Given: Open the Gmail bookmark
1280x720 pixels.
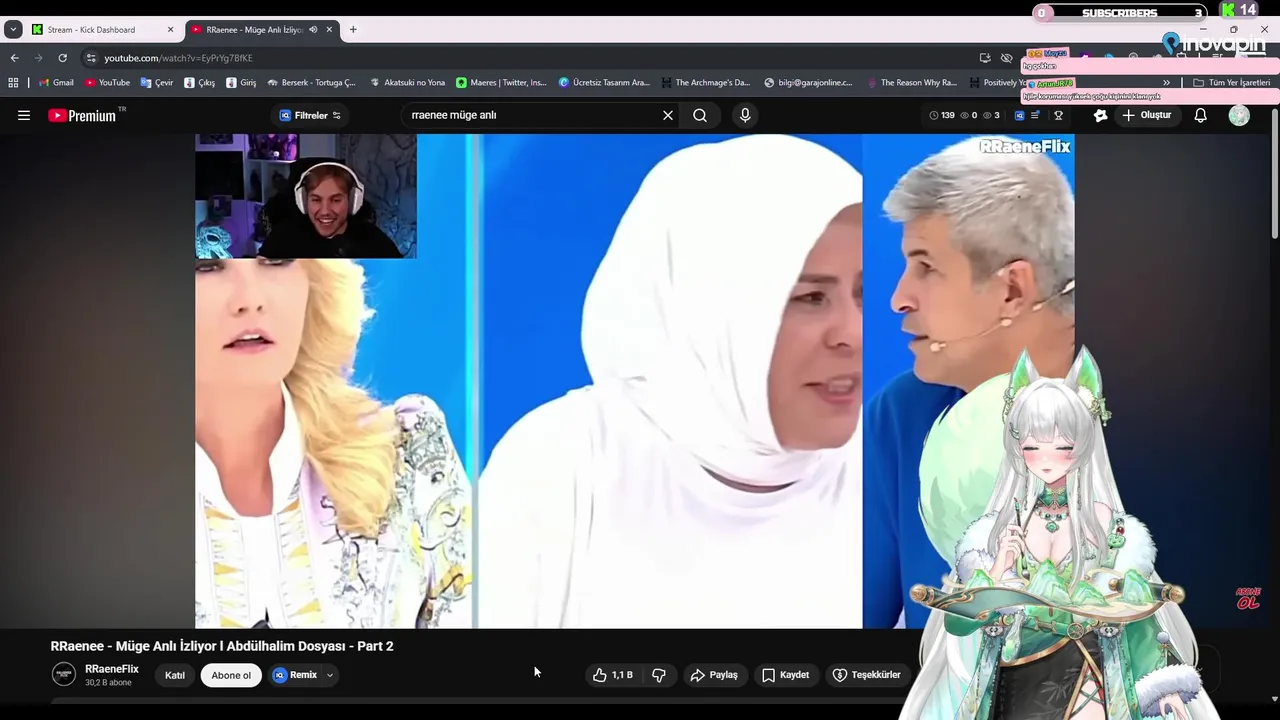Looking at the screenshot, I should 56,82.
